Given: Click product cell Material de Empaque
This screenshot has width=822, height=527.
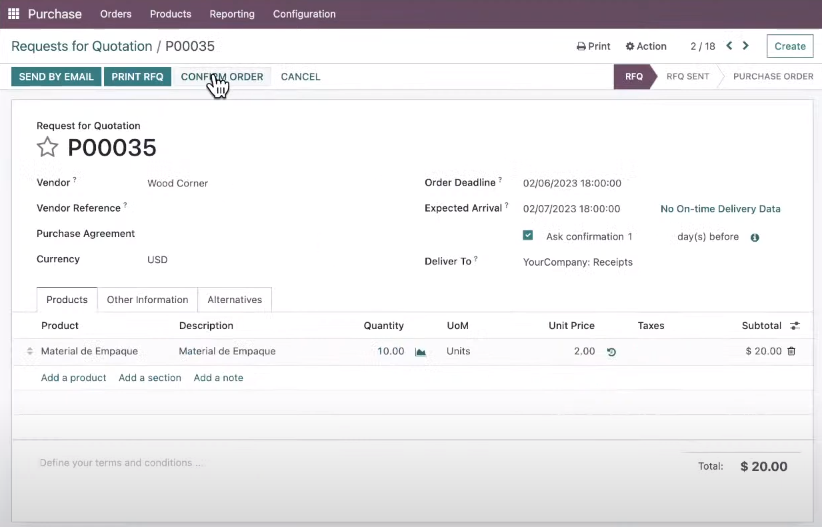Looking at the screenshot, I should 89,351.
